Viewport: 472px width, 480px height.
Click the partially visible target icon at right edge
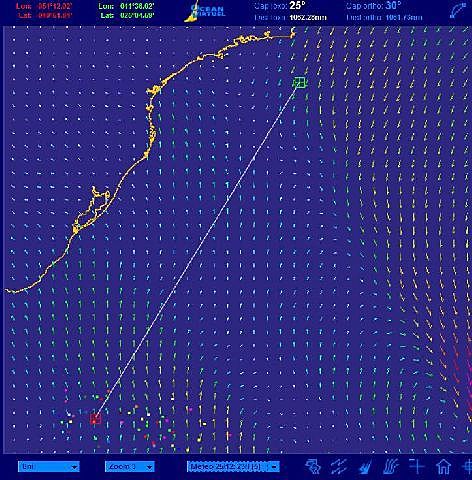click(468, 466)
